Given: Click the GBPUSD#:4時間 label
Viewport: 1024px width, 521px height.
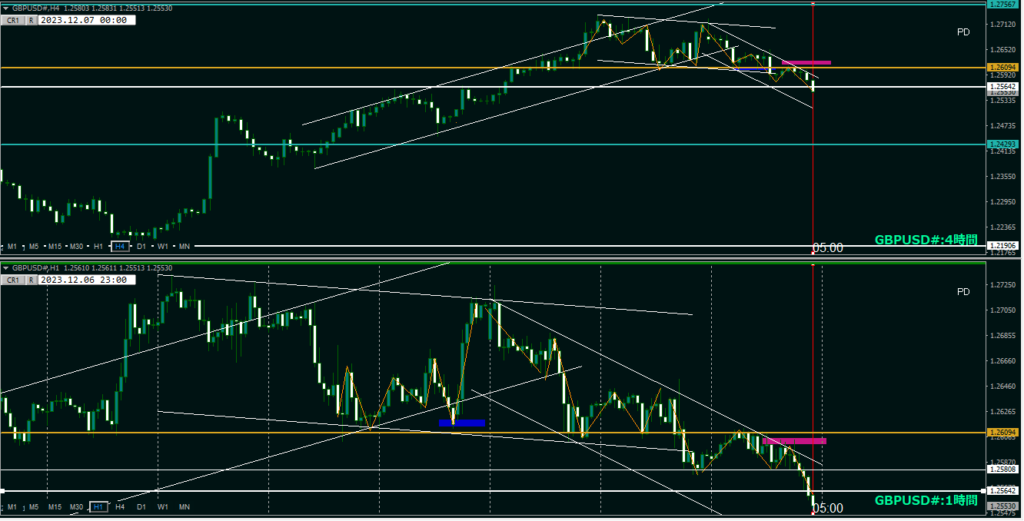Looking at the screenshot, I should [x=925, y=240].
